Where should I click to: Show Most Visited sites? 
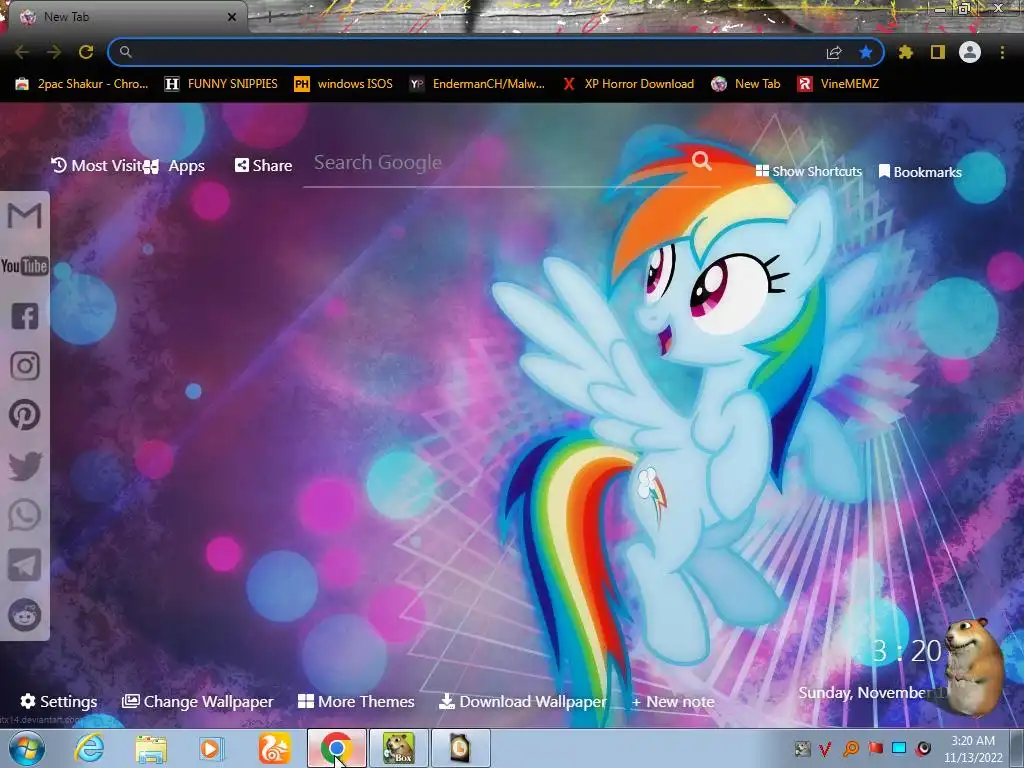(x=97, y=165)
